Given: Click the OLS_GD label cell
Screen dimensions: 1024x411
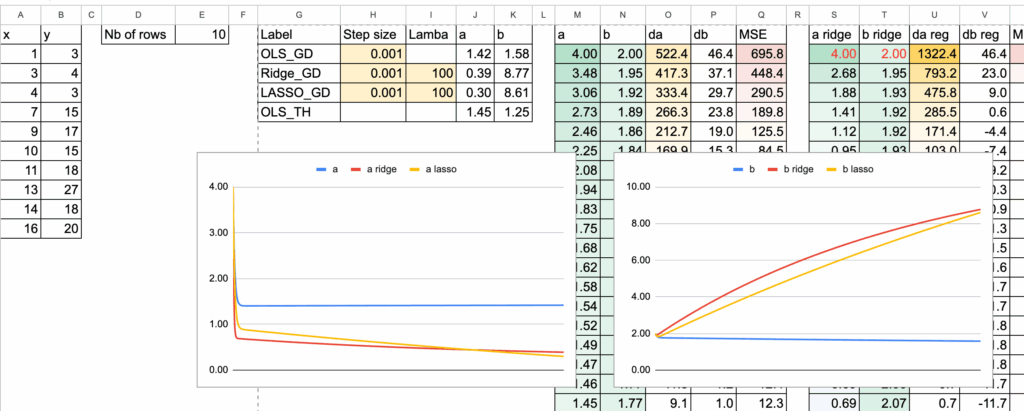Looking at the screenshot, I should [298, 53].
